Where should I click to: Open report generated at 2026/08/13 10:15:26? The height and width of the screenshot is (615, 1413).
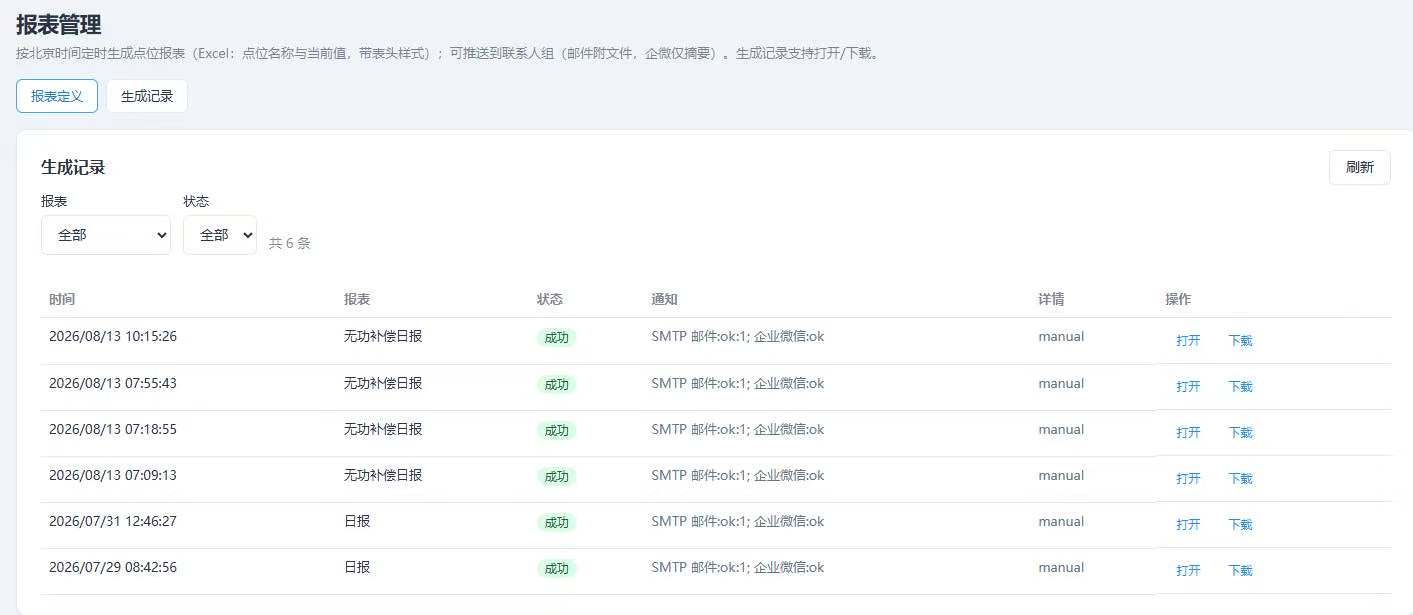click(x=1188, y=340)
